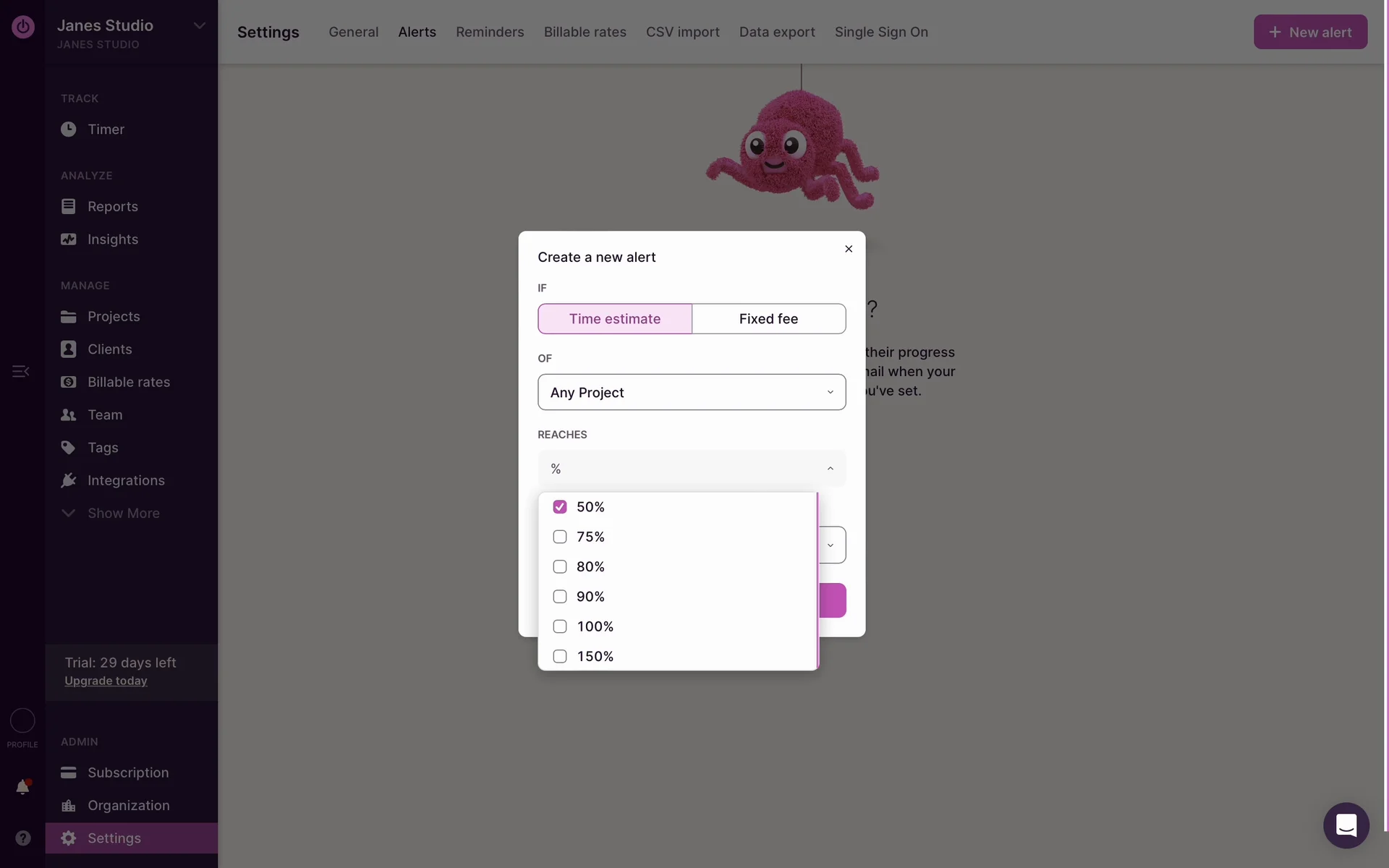Open the Any Project dropdown
This screenshot has height=868, width=1389.
691,392
